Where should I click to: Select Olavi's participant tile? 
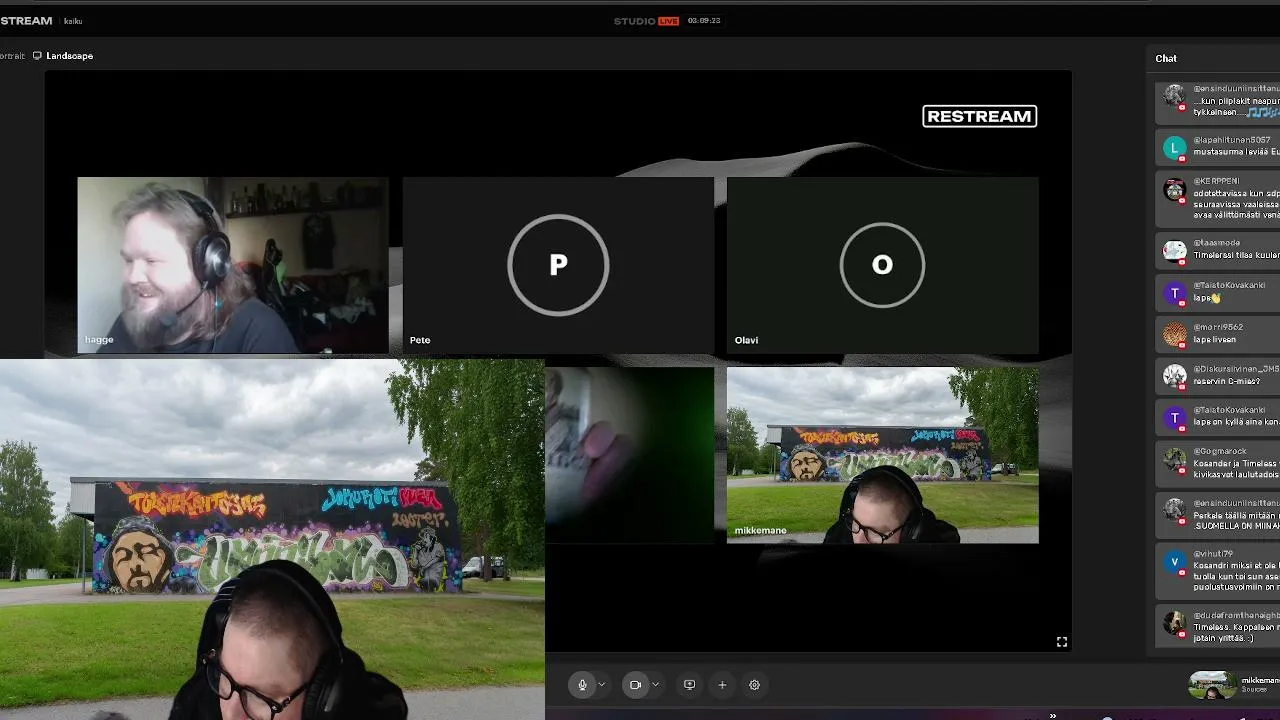pyautogui.click(x=883, y=265)
